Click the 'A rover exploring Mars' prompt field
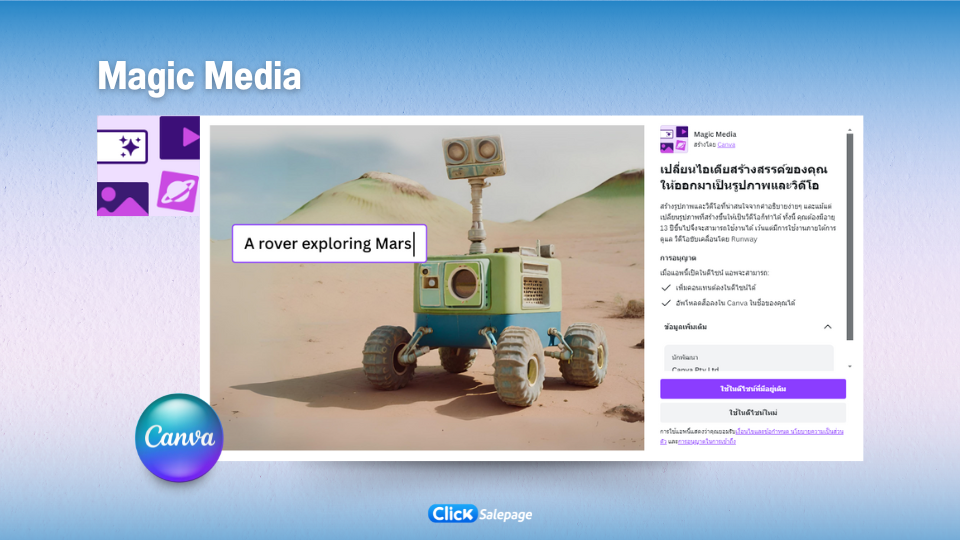 click(329, 244)
